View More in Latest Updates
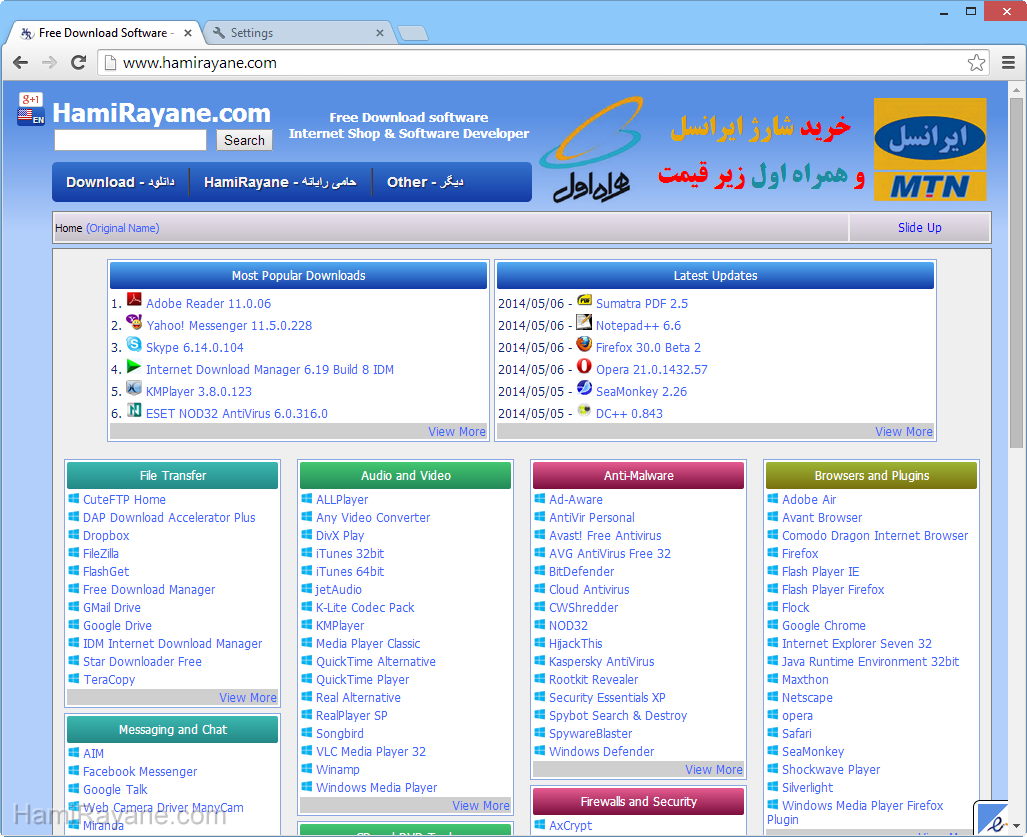This screenshot has height=837, width=1027. tap(904, 432)
